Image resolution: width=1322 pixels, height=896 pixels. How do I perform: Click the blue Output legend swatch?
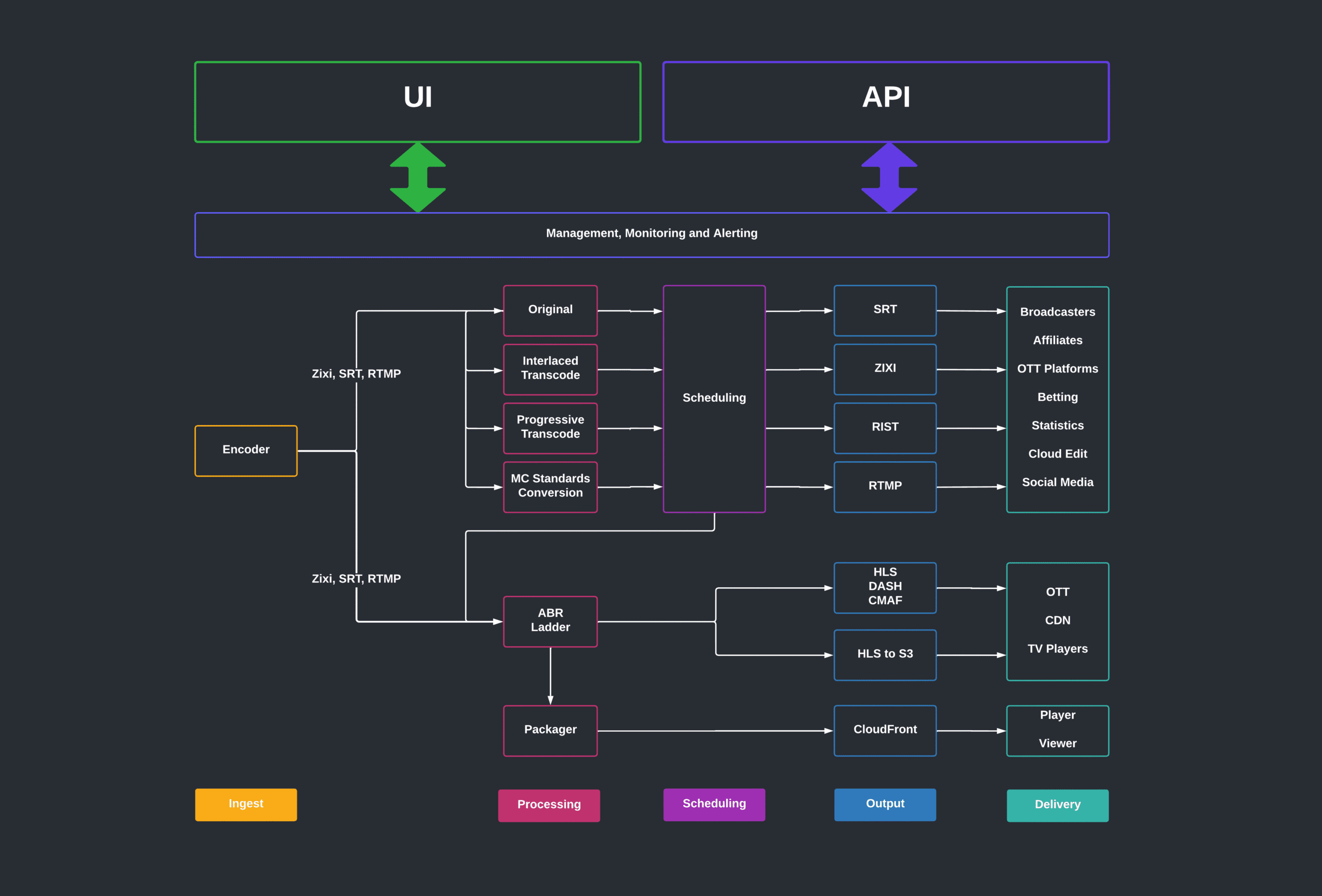(x=885, y=805)
